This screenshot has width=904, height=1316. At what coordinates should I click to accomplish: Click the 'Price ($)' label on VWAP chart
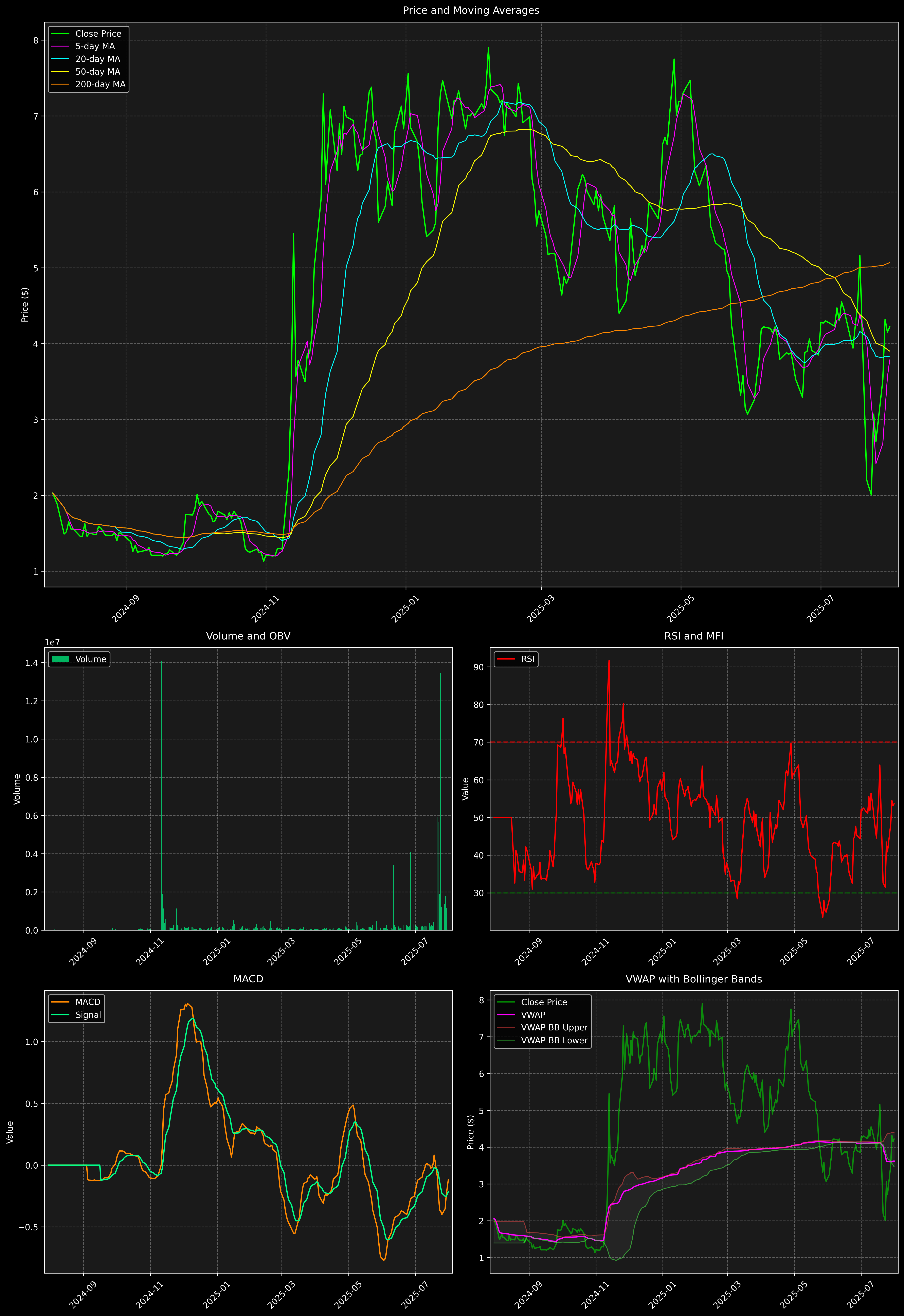click(x=470, y=1132)
